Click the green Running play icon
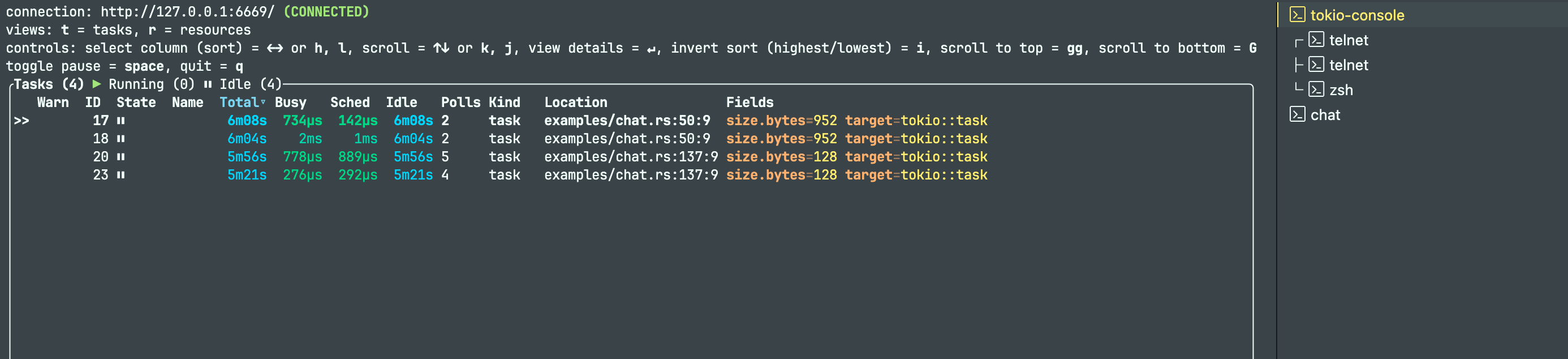The width and height of the screenshot is (1568, 359). (x=96, y=84)
